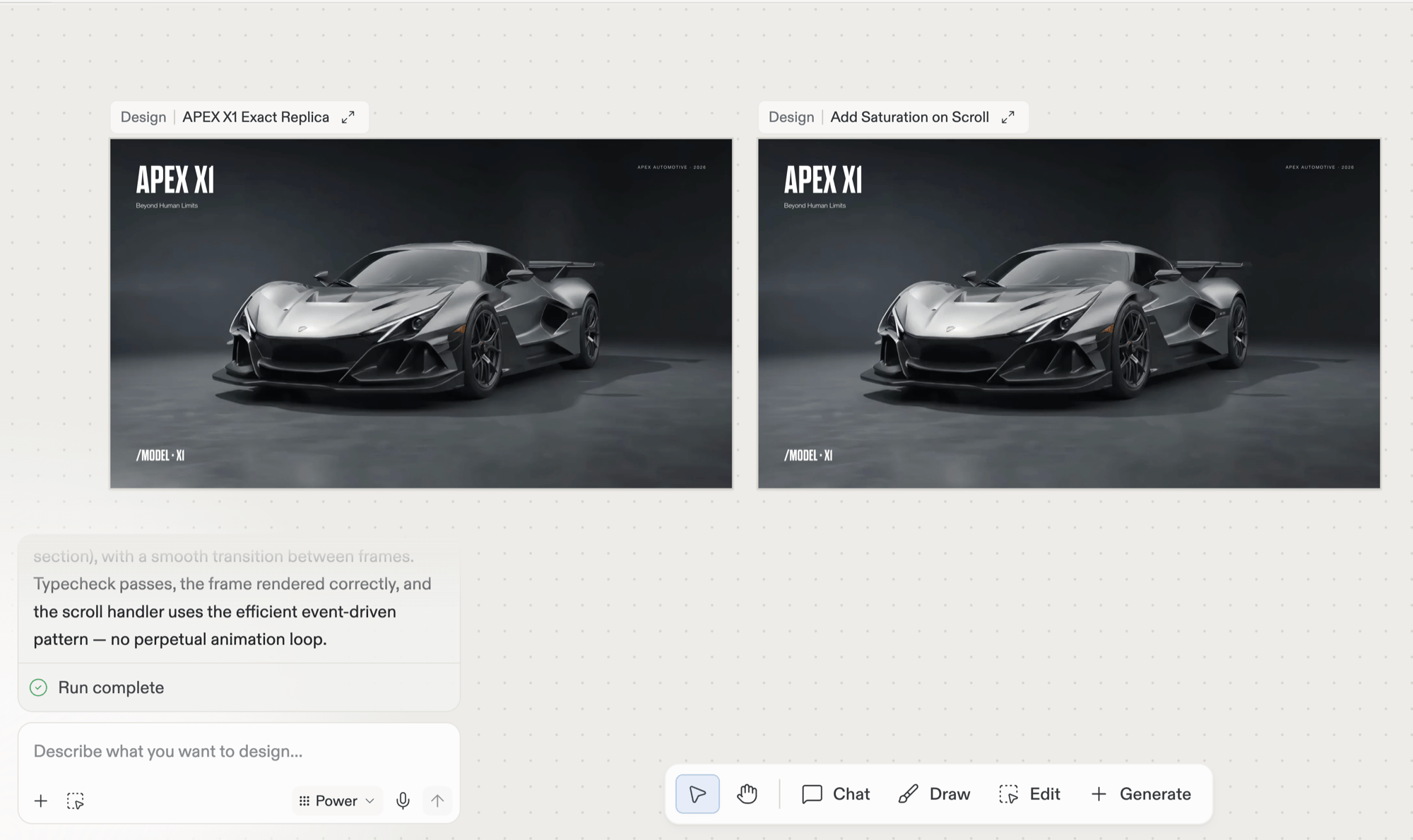Expand the Add Saturation on Scroll frame
Screen dimensions: 1413x840
tap(1008, 117)
